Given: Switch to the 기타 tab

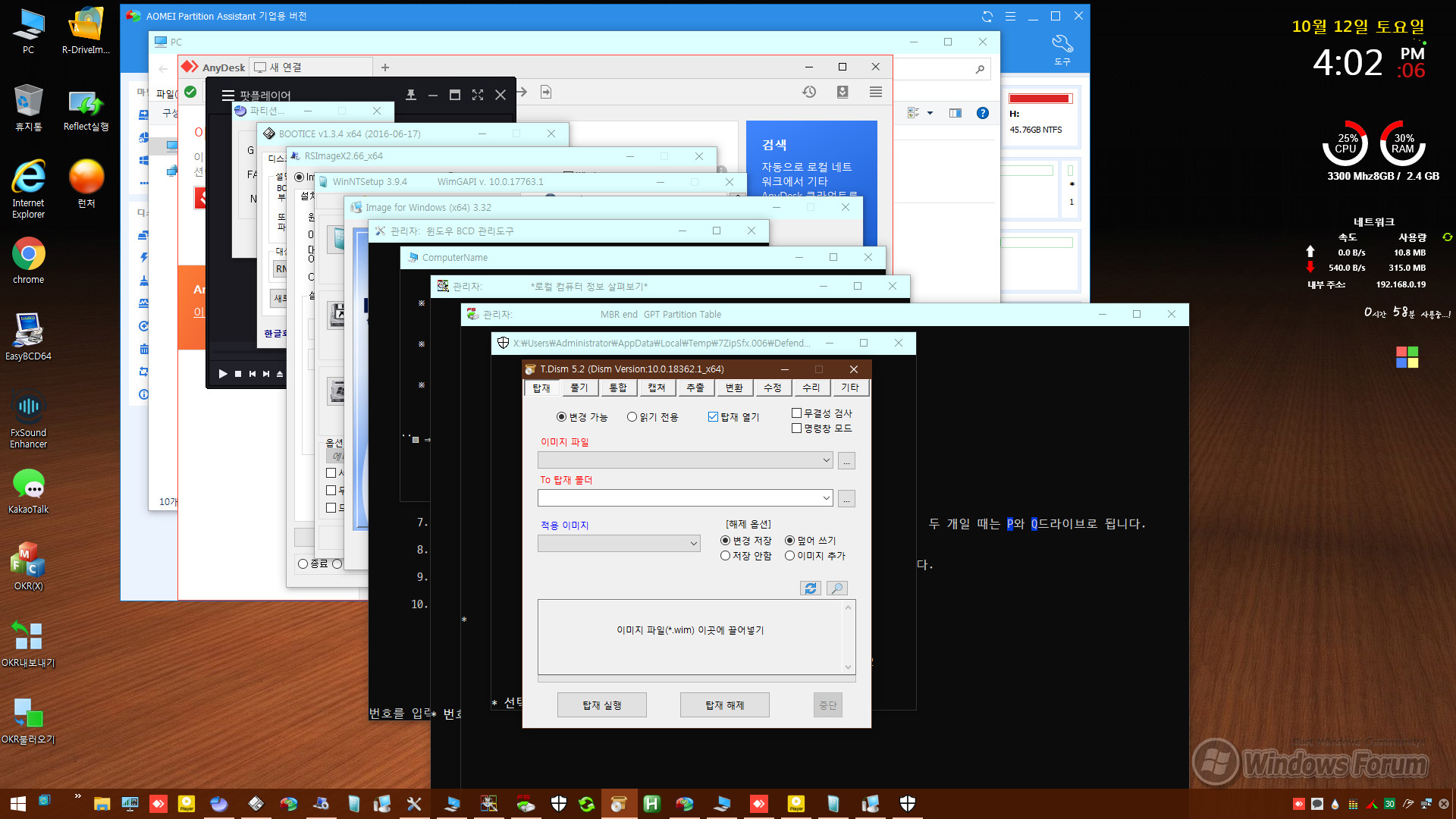Looking at the screenshot, I should [x=850, y=388].
